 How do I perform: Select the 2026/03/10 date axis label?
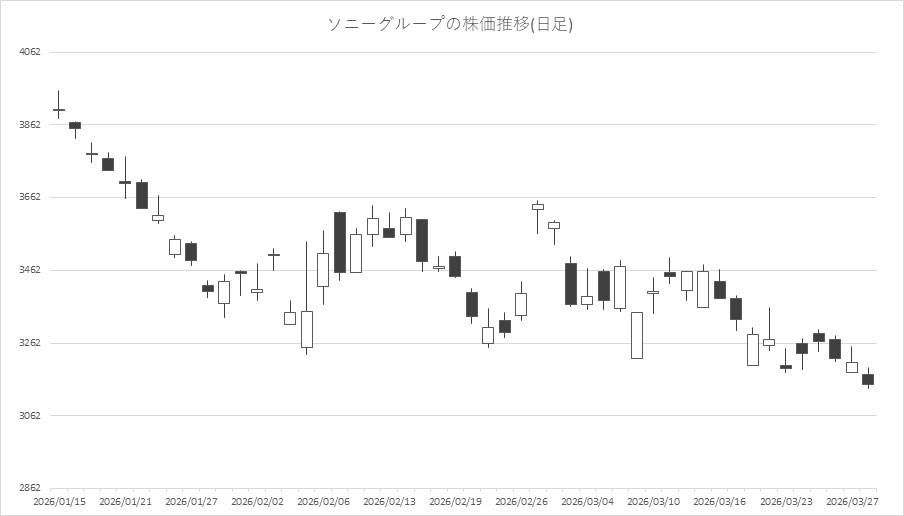[x=654, y=502]
